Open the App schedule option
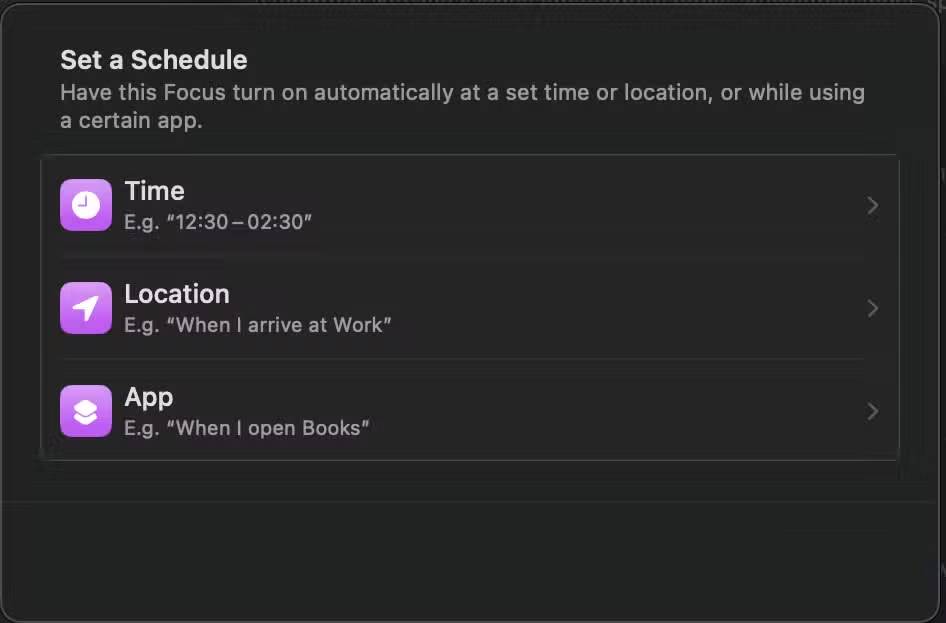This screenshot has width=946, height=623. tap(470, 411)
